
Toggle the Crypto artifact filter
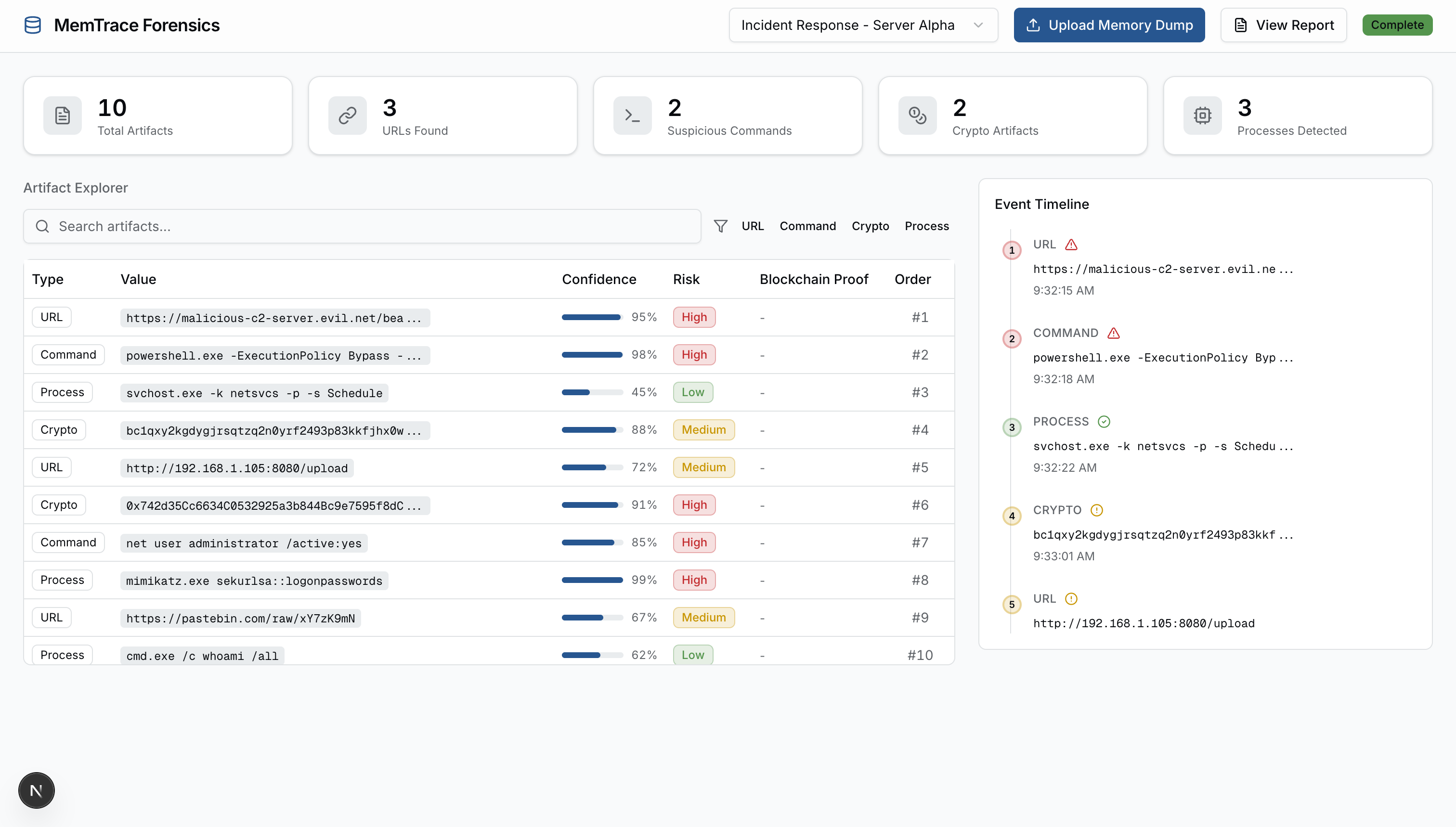870,226
